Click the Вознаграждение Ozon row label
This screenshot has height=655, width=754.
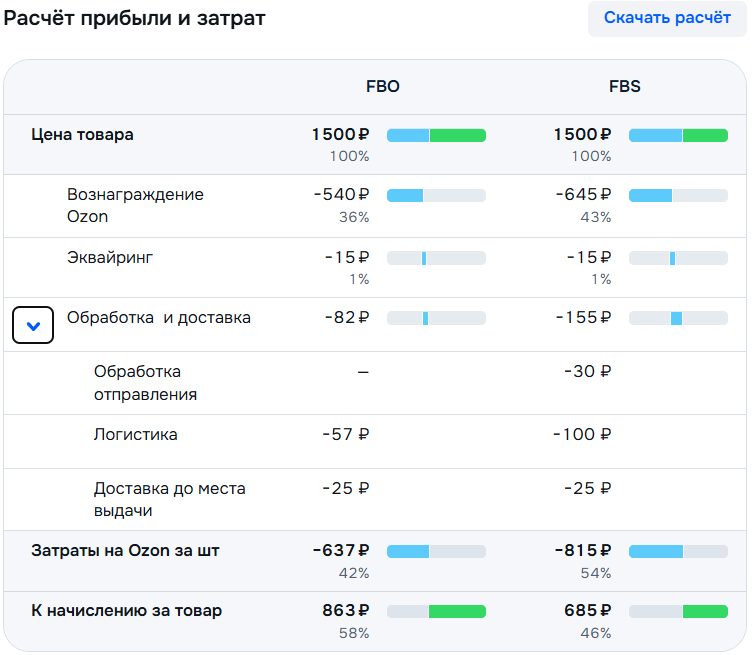[135, 205]
